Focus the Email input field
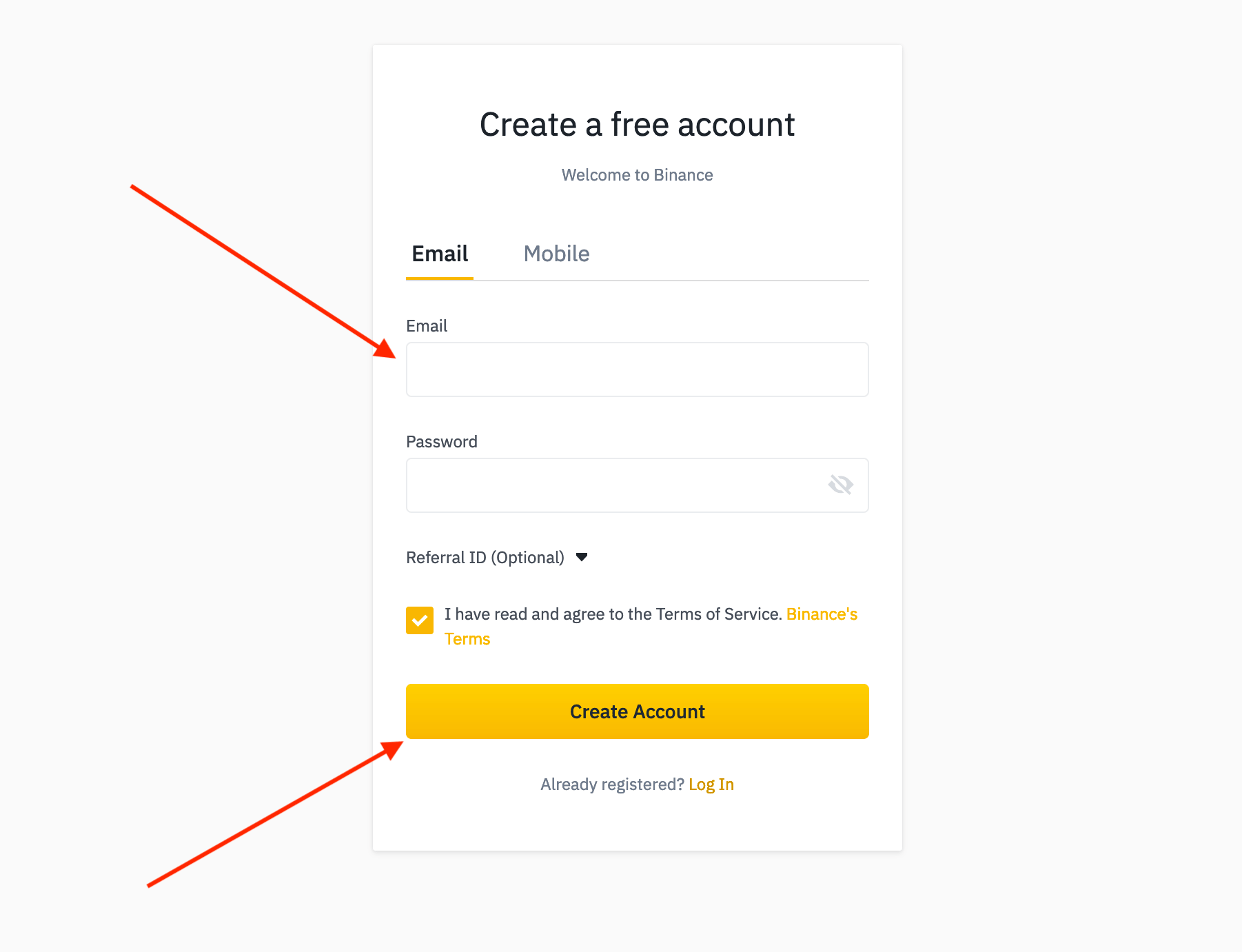This screenshot has height=952, width=1242. tap(637, 369)
